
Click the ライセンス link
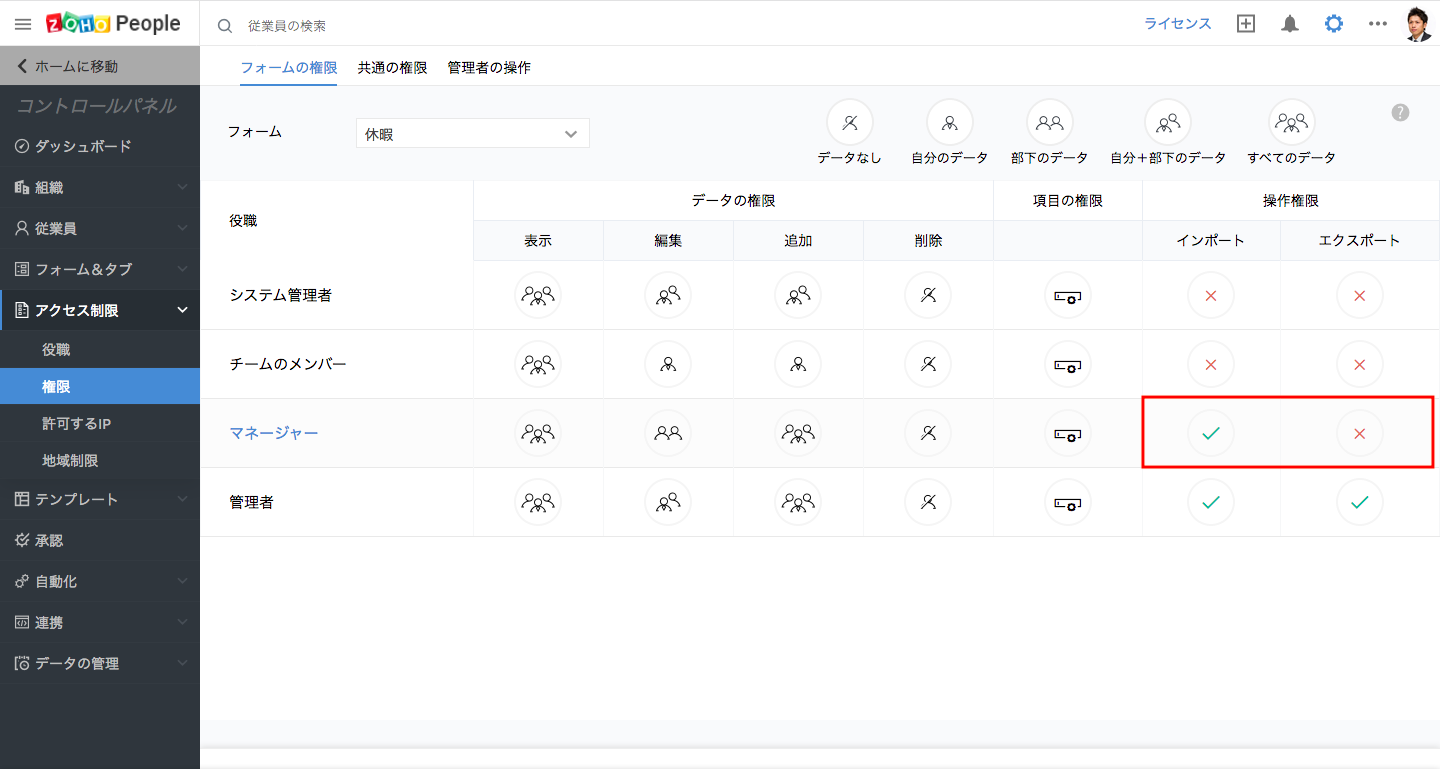[1177, 24]
